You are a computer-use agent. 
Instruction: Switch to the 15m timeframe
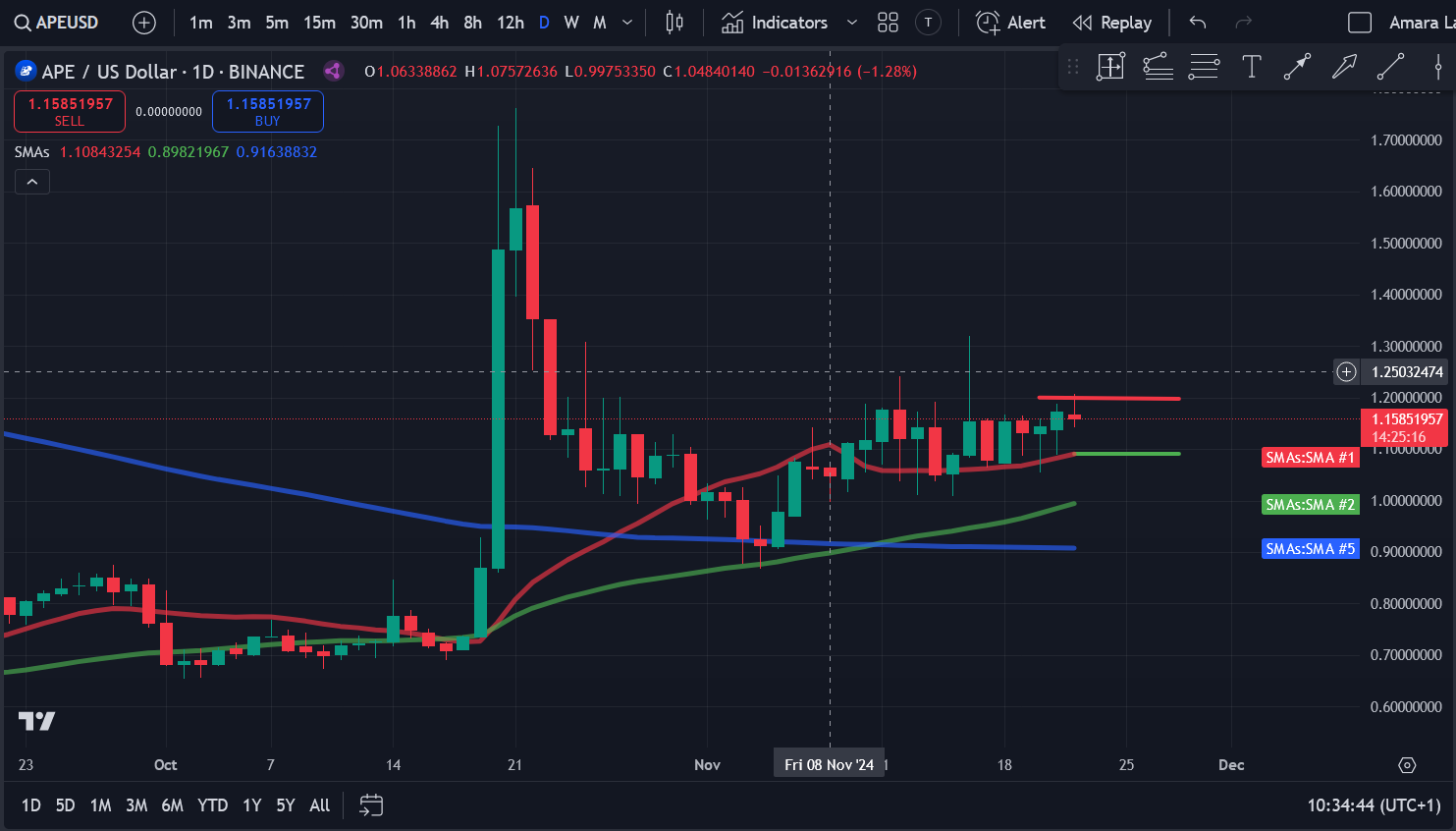[319, 23]
